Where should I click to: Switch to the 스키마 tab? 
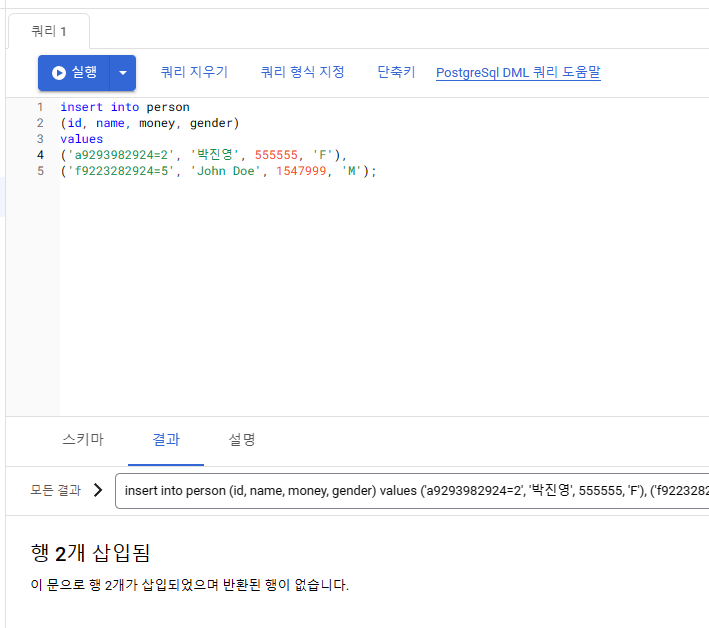82,440
